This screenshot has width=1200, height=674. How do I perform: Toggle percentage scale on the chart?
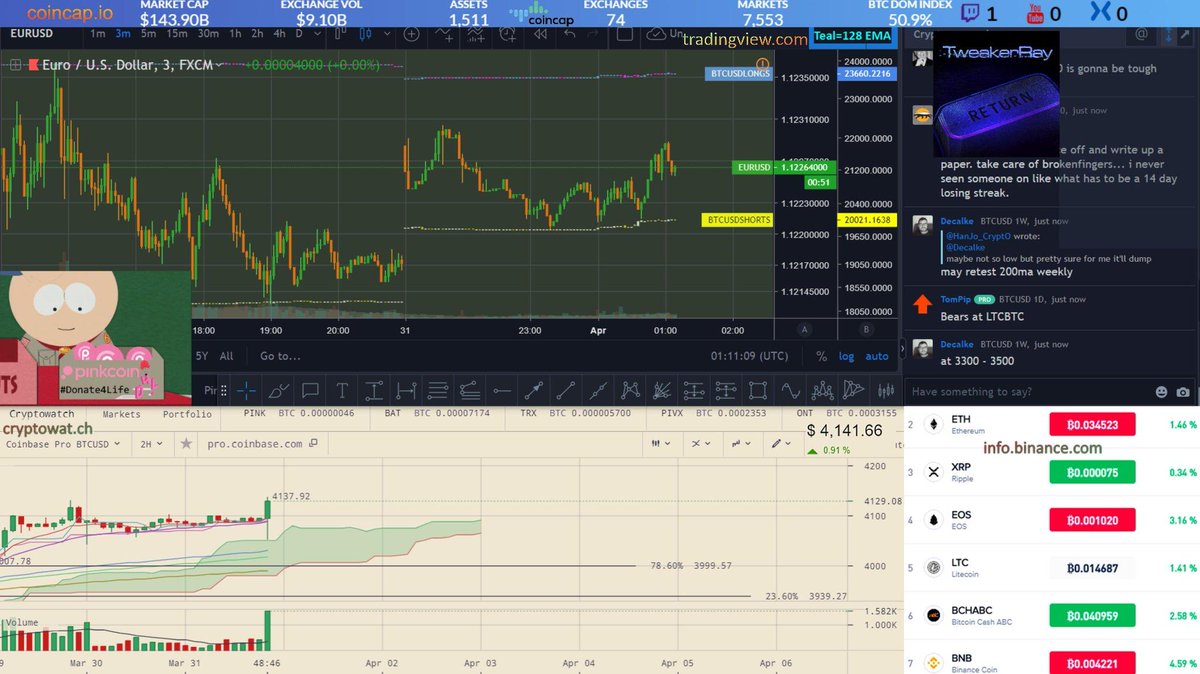821,356
